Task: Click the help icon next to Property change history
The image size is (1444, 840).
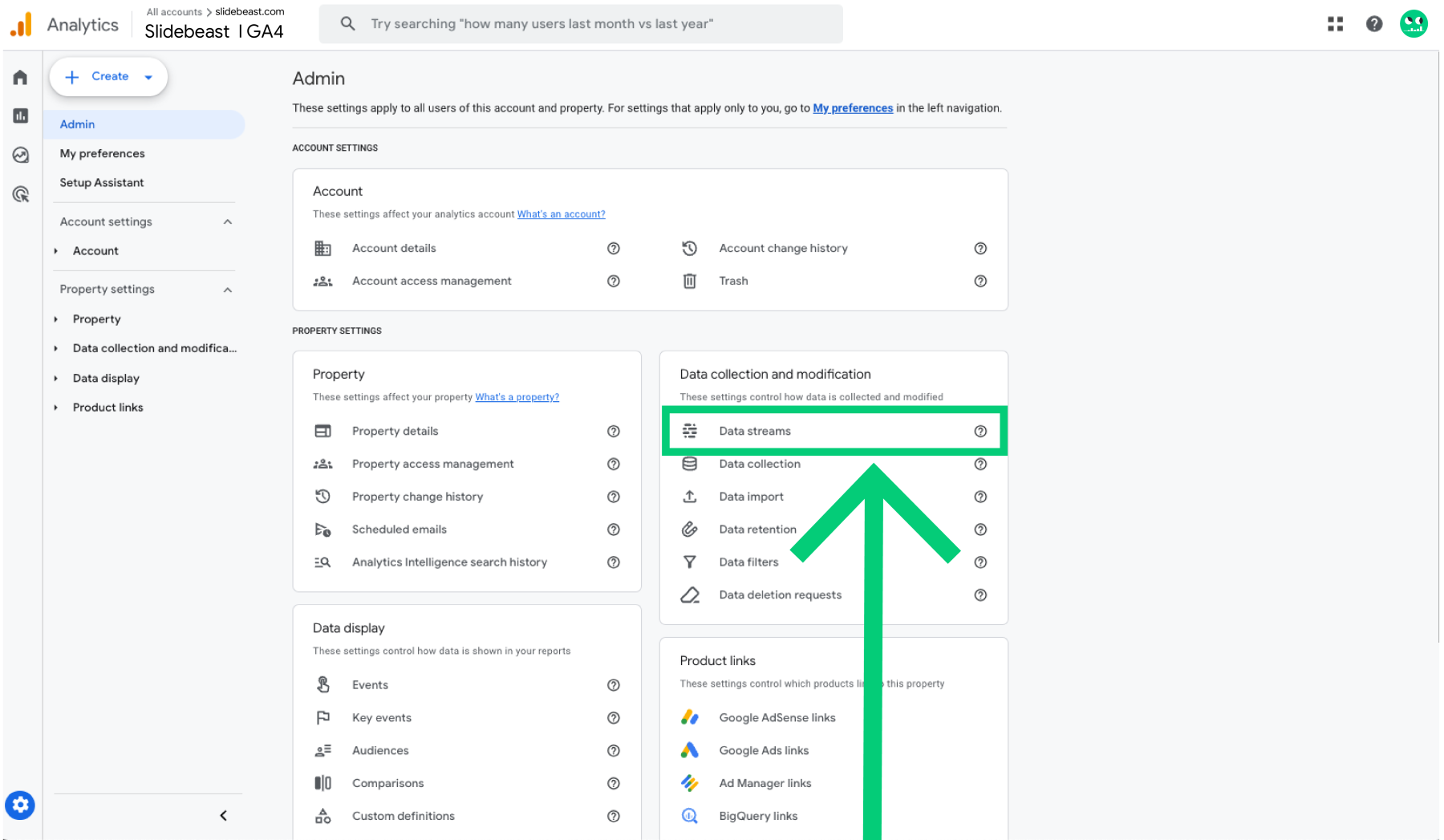Action: pyautogui.click(x=614, y=497)
